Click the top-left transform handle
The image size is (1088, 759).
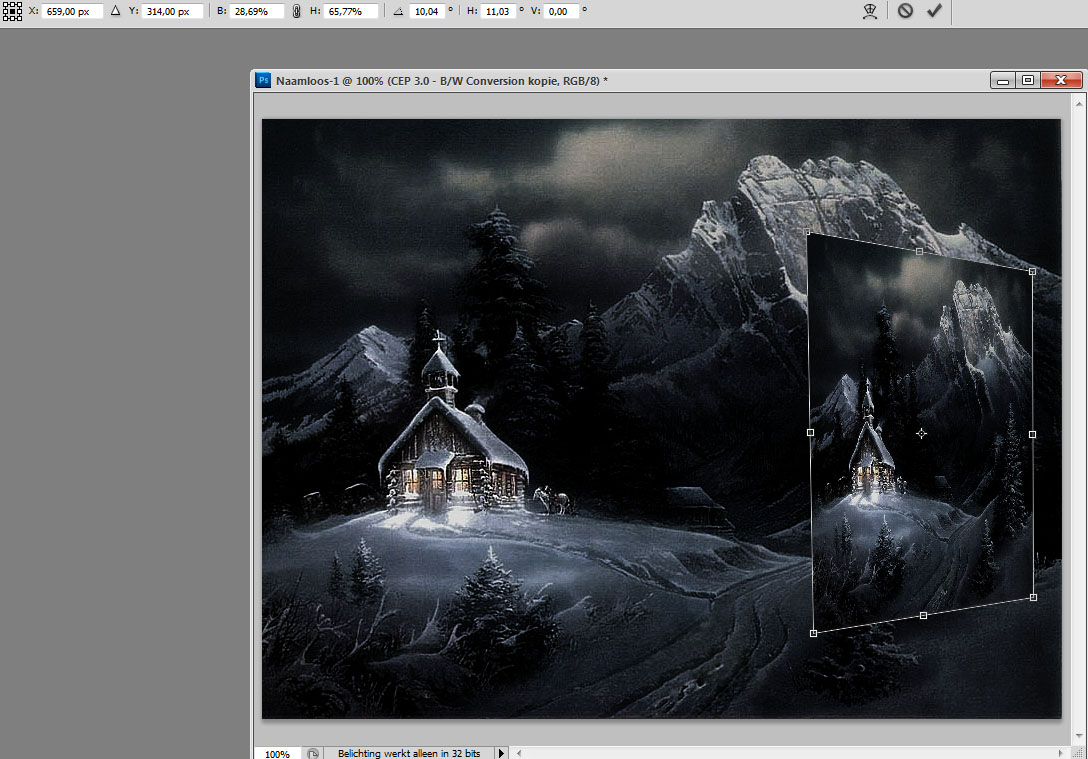coord(807,232)
